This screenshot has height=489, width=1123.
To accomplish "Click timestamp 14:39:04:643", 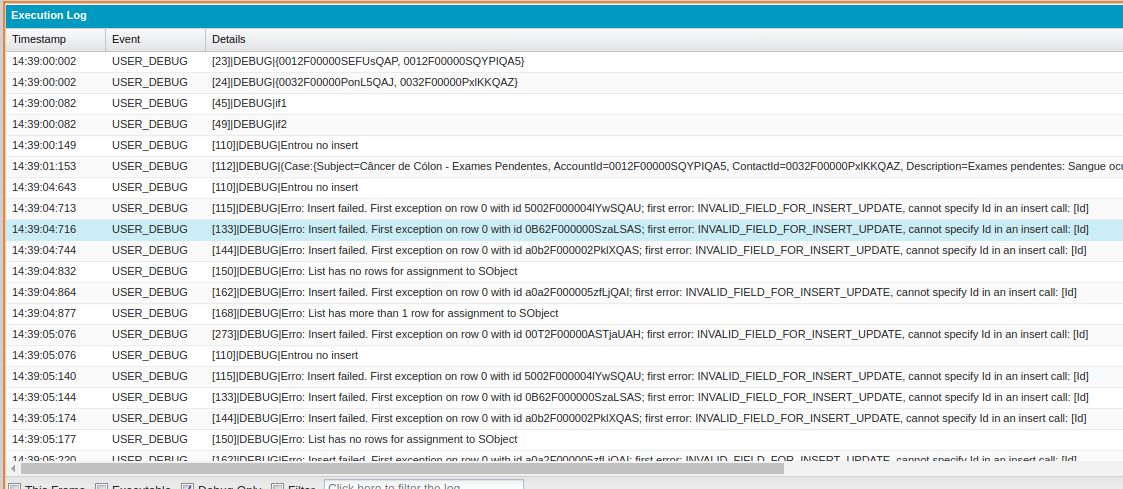I will [x=44, y=188].
